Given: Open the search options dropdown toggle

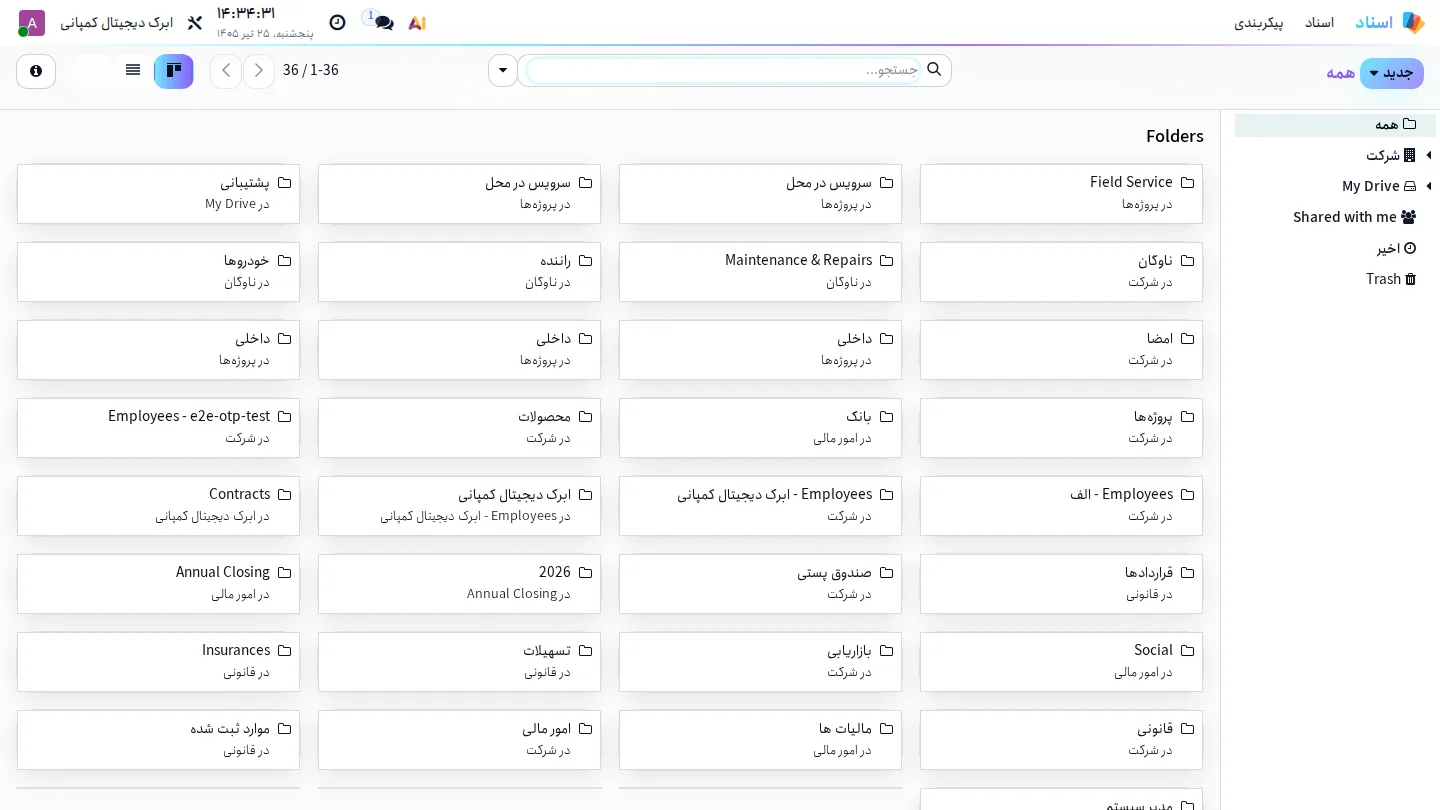Looking at the screenshot, I should [503, 71].
